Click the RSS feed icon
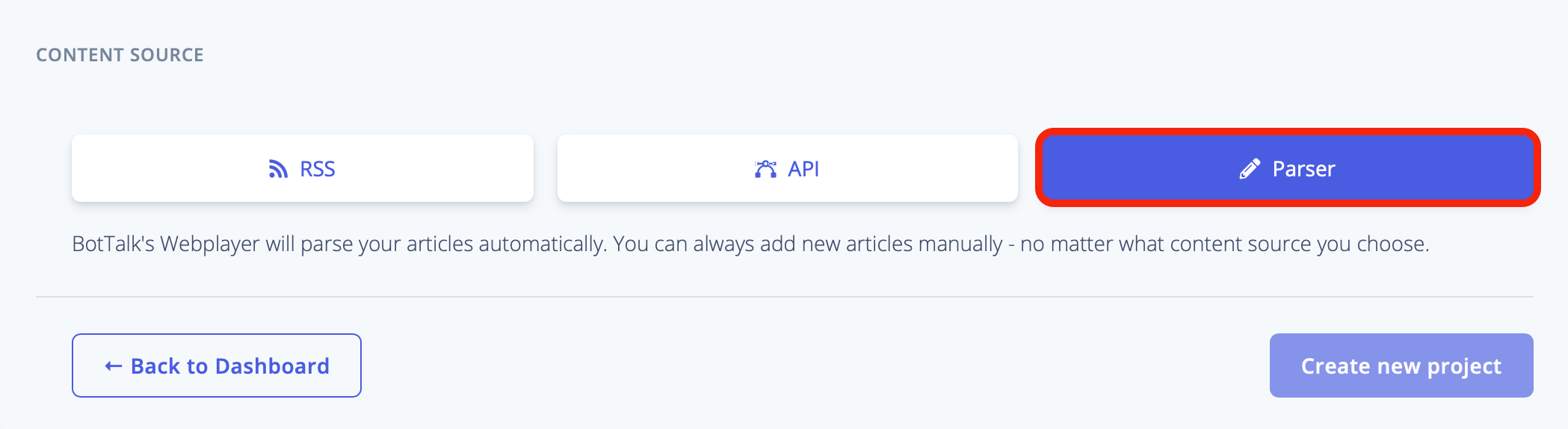 [278, 169]
